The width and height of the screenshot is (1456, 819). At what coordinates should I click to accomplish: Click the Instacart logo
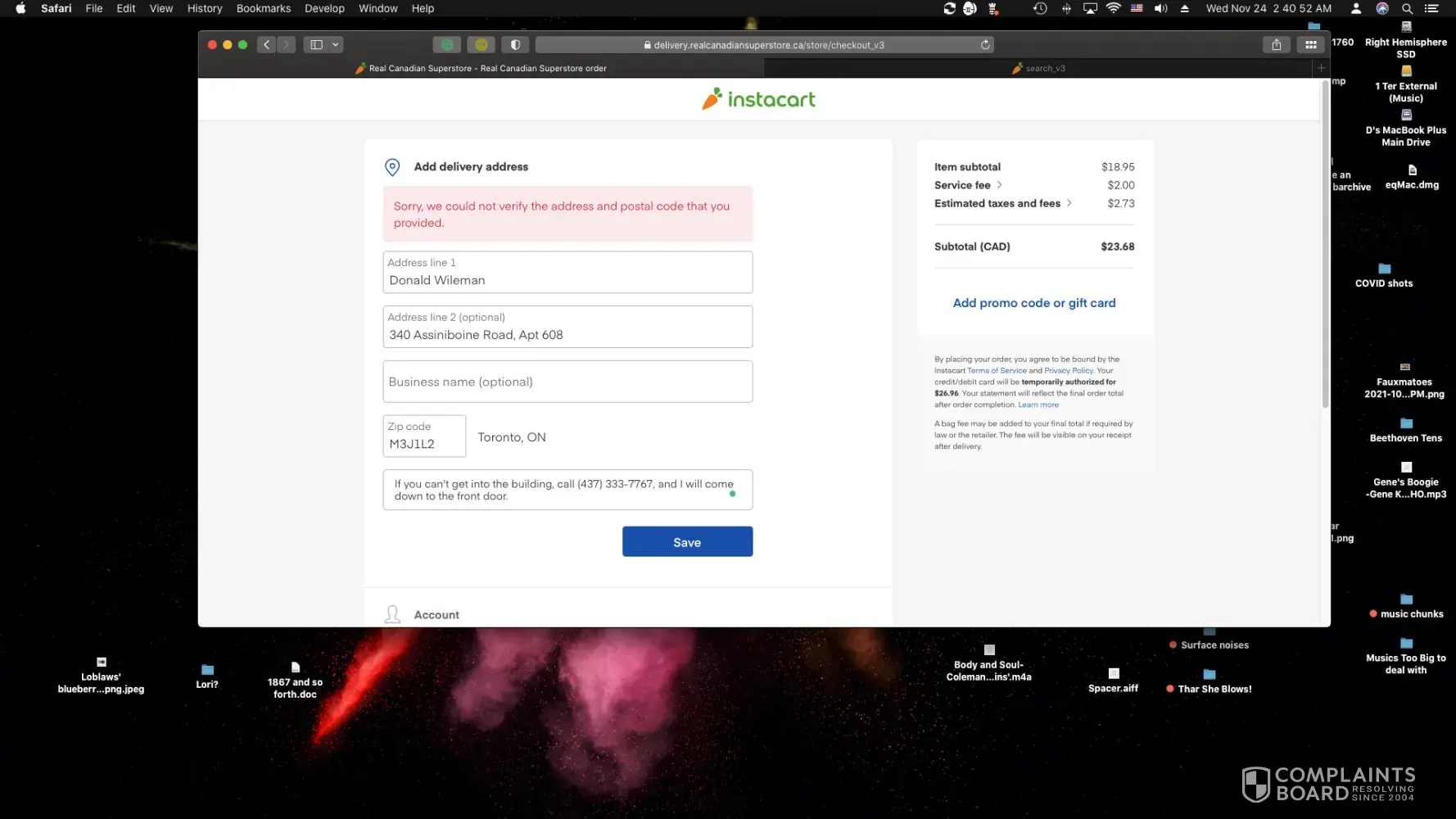tap(758, 99)
